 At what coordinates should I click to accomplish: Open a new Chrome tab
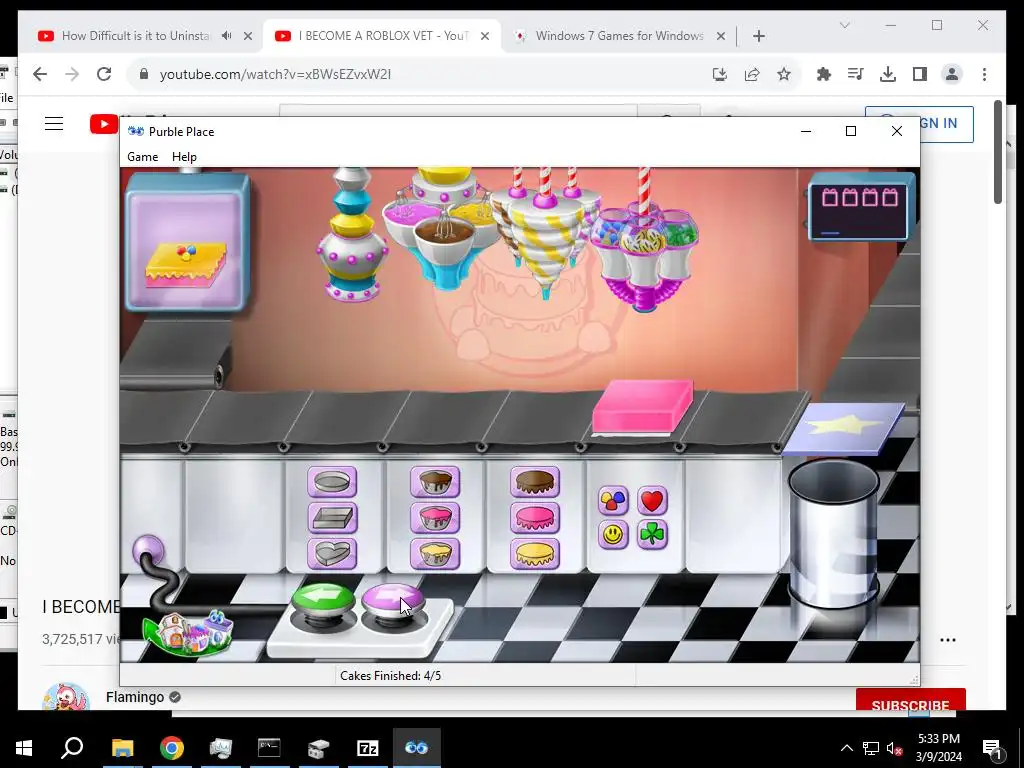758,36
